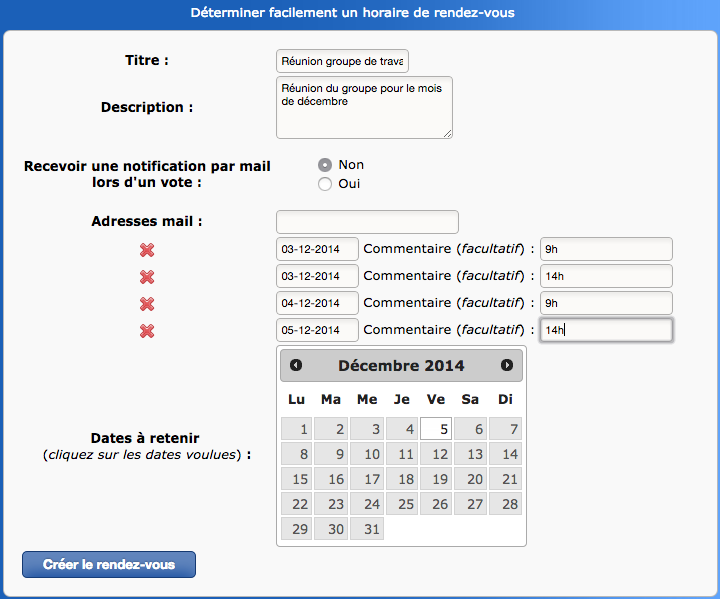This screenshot has height=599, width=720.
Task: Delete the 03-12-2014 14h date row
Action: [147, 277]
